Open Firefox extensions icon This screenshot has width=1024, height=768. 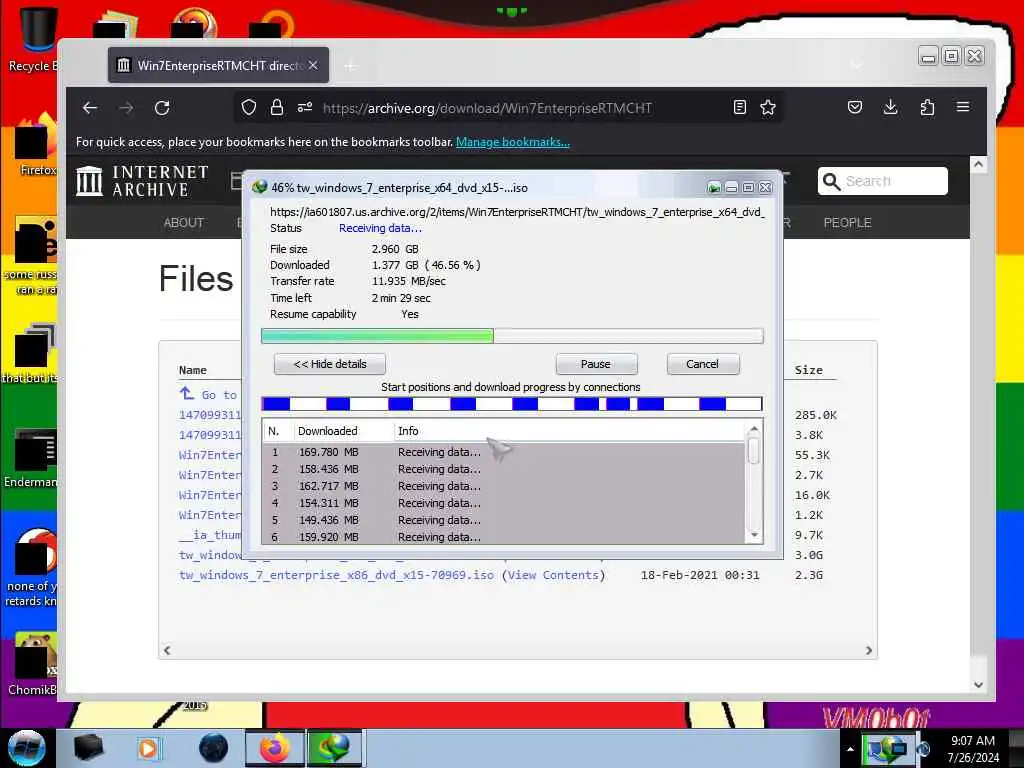(927, 107)
